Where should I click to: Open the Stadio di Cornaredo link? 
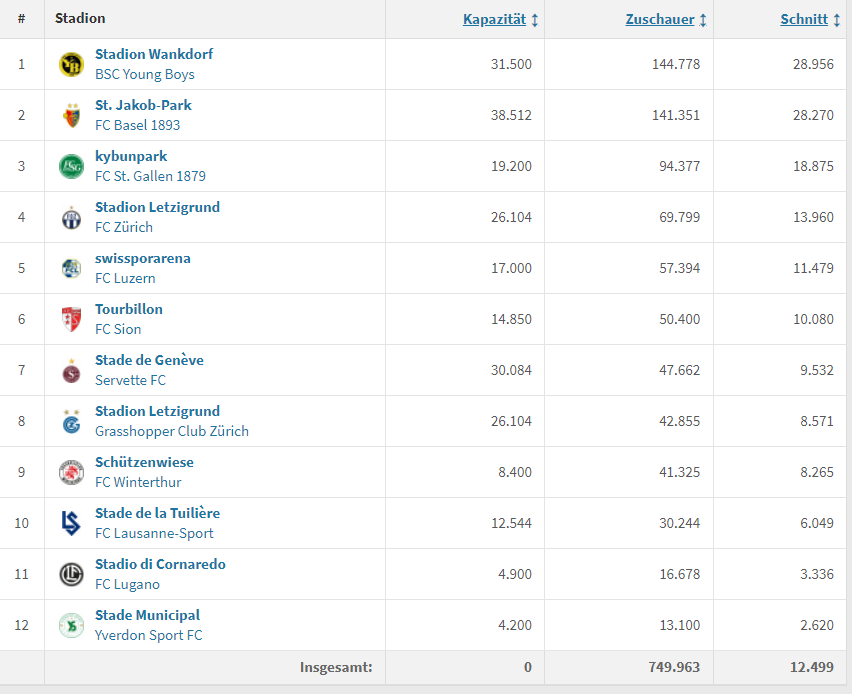point(160,565)
